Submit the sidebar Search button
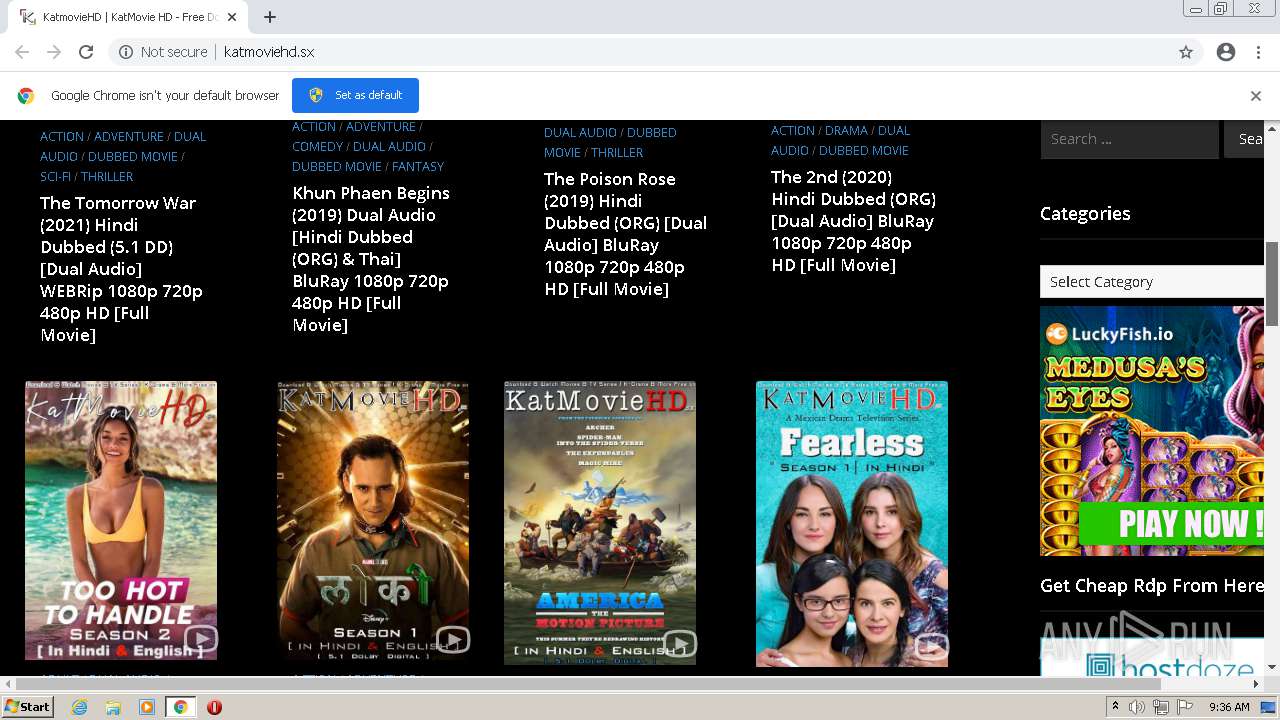The width and height of the screenshot is (1280, 720). click(1244, 139)
